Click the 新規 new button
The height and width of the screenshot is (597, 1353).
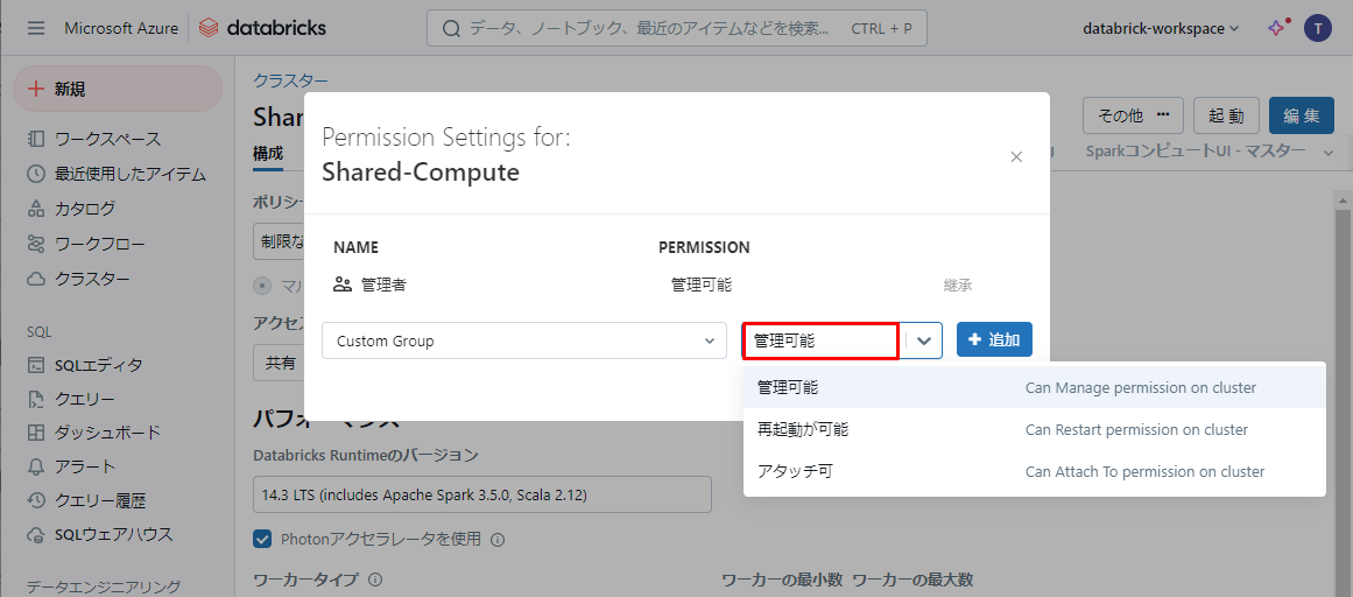[117, 89]
